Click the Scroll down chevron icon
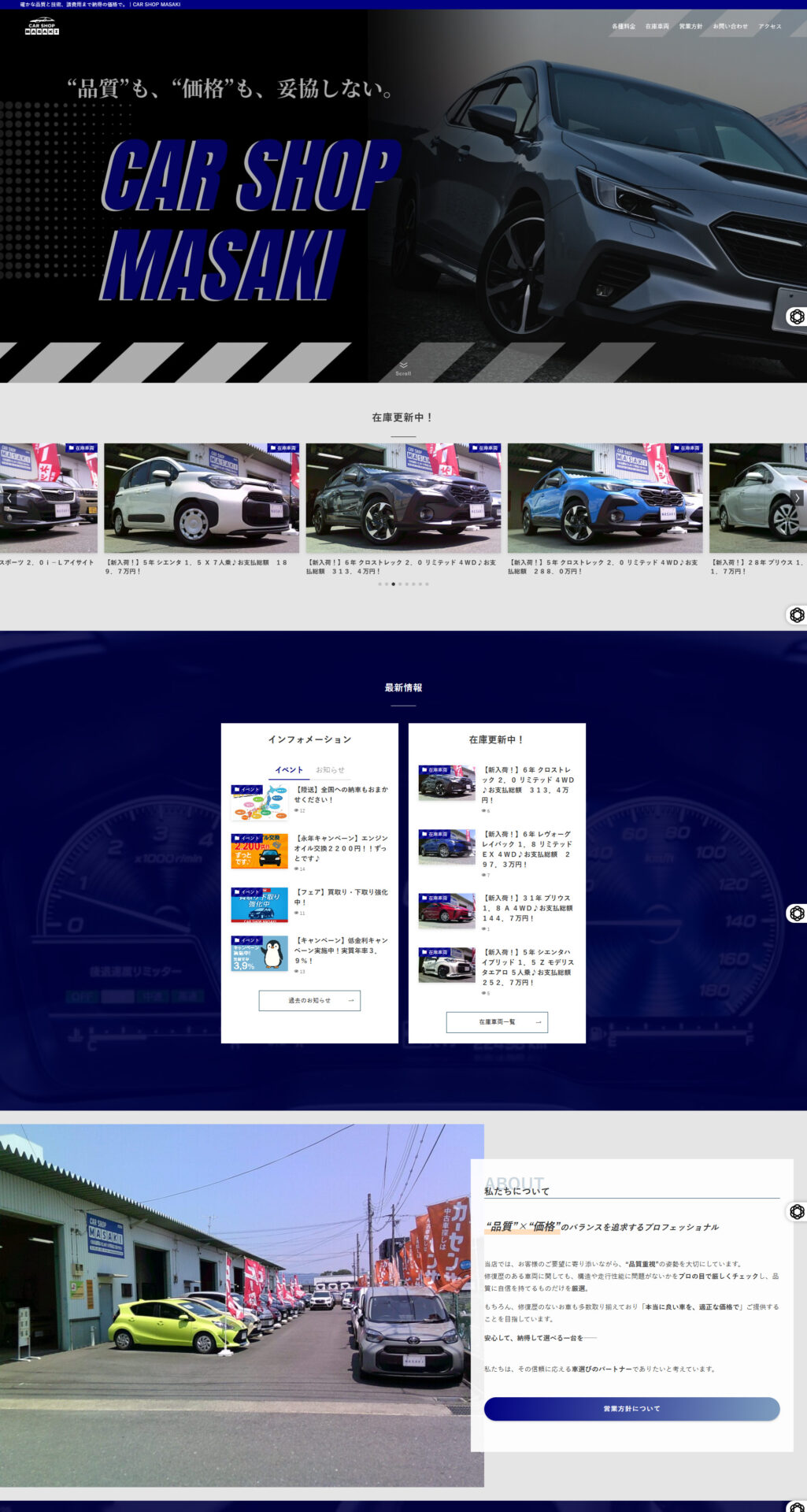 pyautogui.click(x=403, y=365)
